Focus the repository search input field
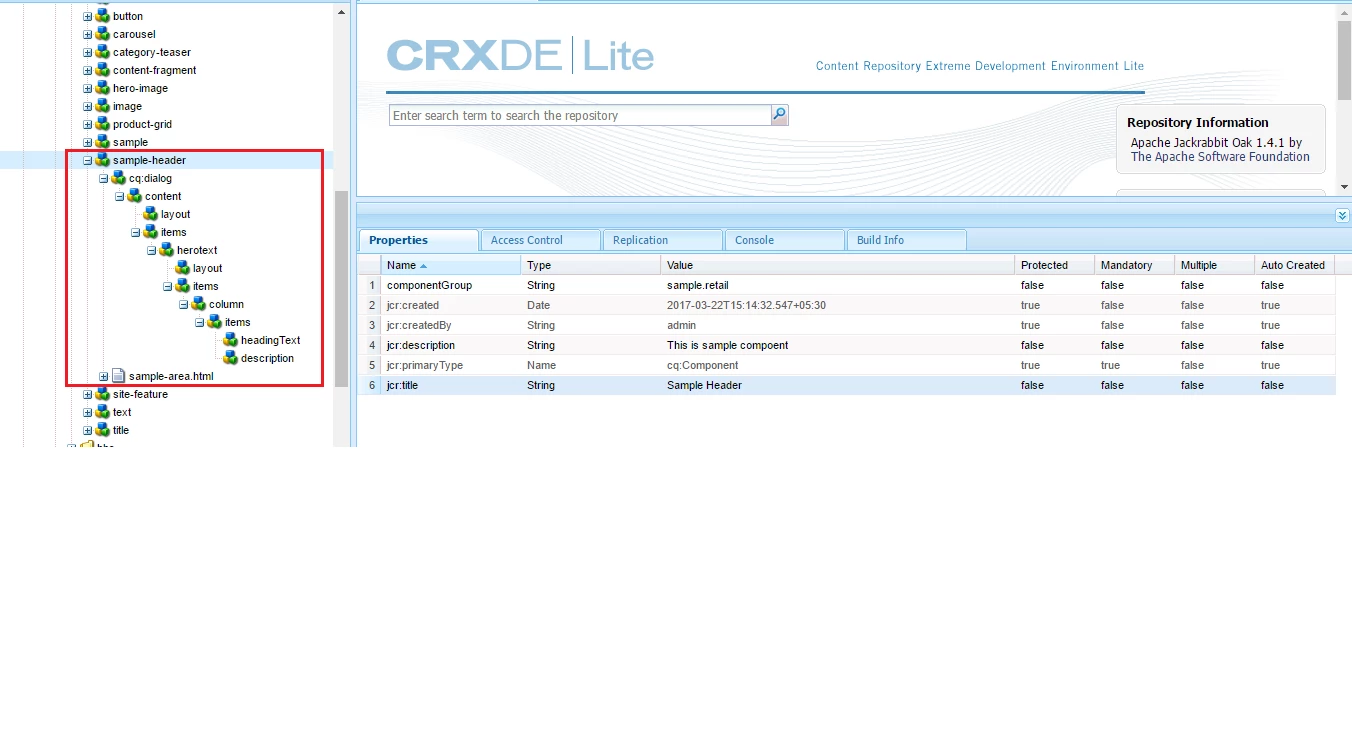This screenshot has height=734, width=1352. tap(580, 115)
